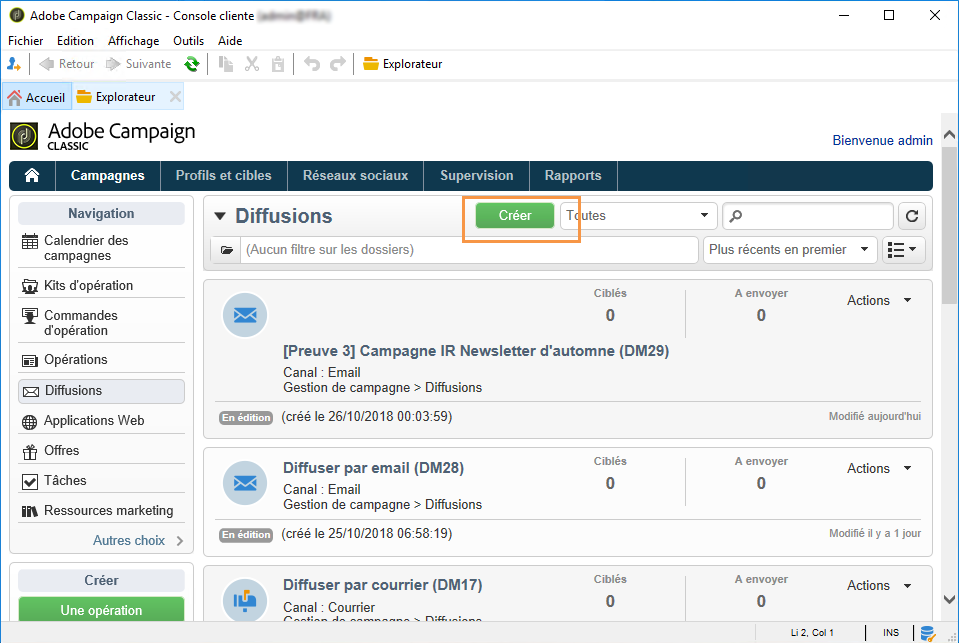Image resolution: width=959 pixels, height=643 pixels.
Task: Expand Autres choix in navigation
Action: [x=138, y=541]
